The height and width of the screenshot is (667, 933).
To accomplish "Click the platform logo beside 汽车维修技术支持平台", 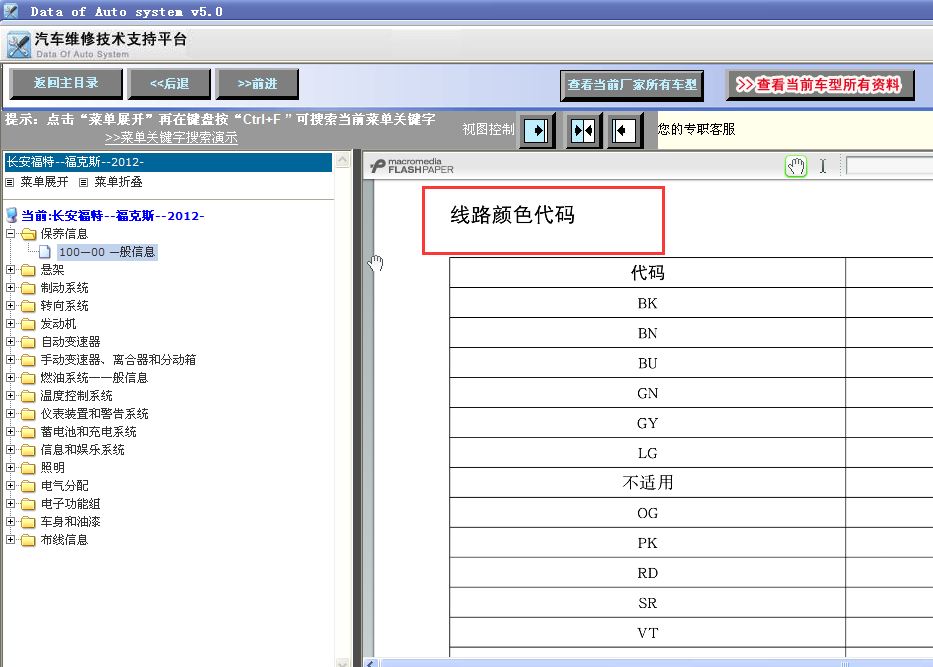I will pyautogui.click(x=18, y=45).
